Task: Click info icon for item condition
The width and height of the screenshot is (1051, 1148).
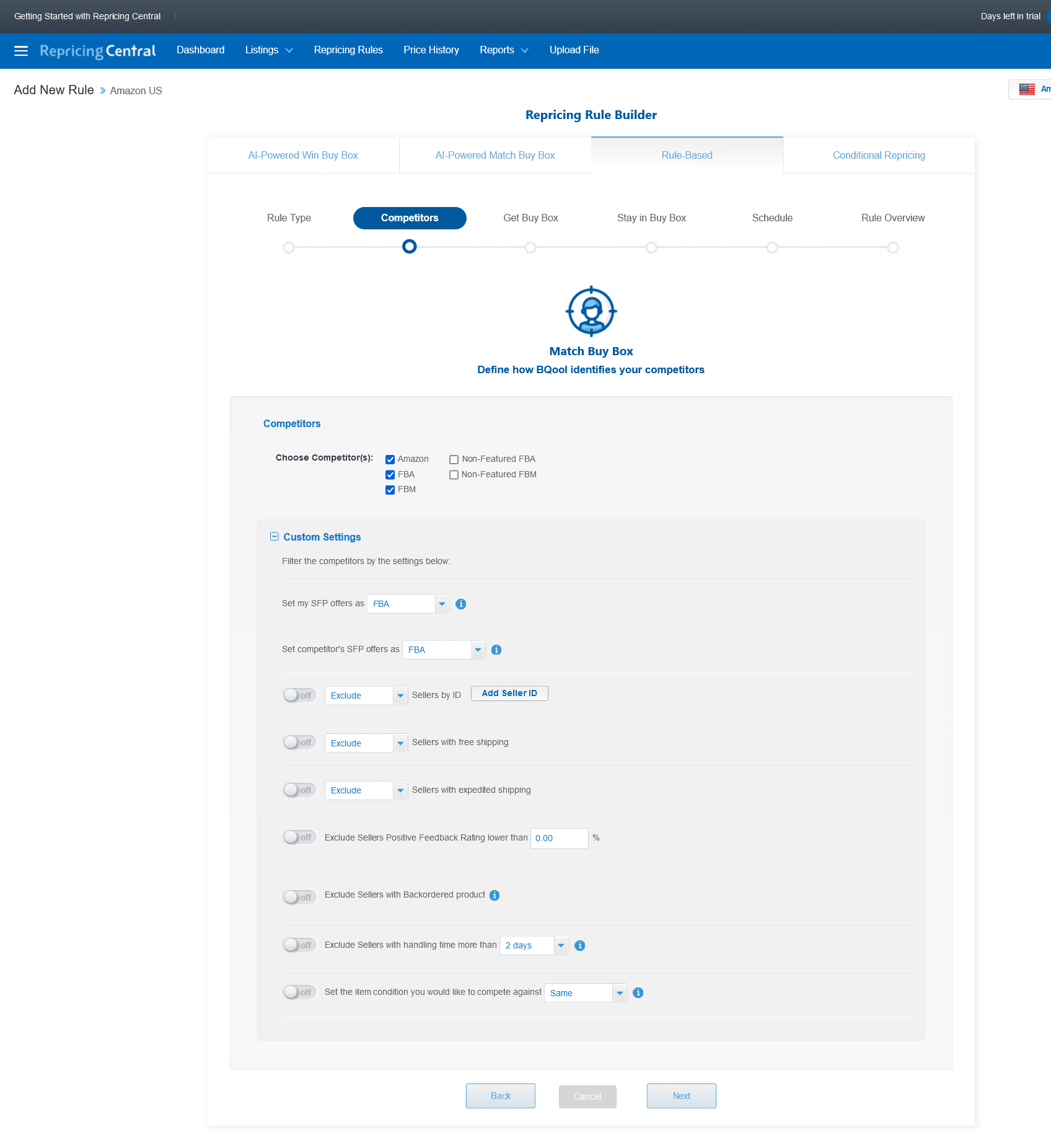Action: [x=638, y=992]
